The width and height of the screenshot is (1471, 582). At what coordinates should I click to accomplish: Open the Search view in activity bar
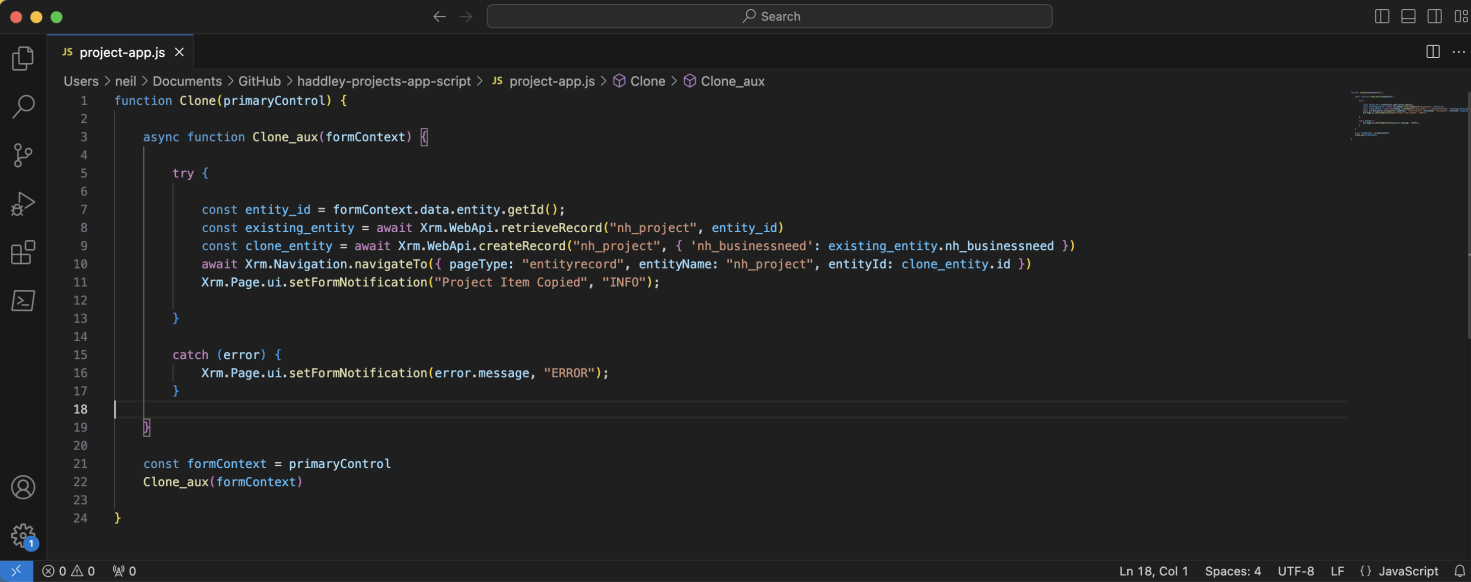pyautogui.click(x=23, y=106)
